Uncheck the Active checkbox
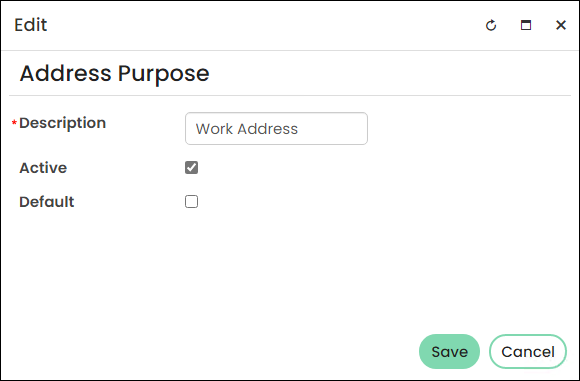Screen dimensions: 580x381 191,168
